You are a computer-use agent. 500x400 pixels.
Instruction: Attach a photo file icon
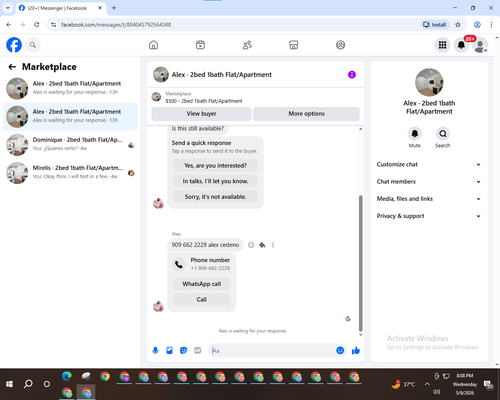point(169,350)
